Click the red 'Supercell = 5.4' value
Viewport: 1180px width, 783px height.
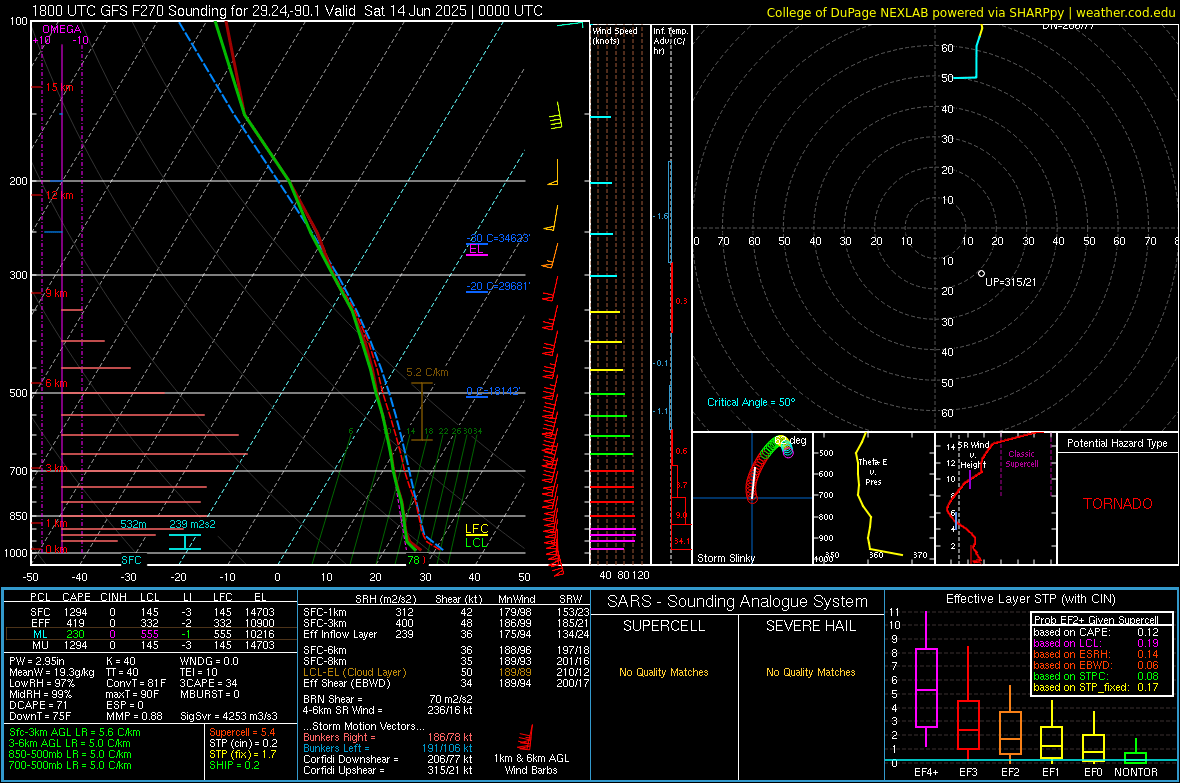tap(242, 732)
